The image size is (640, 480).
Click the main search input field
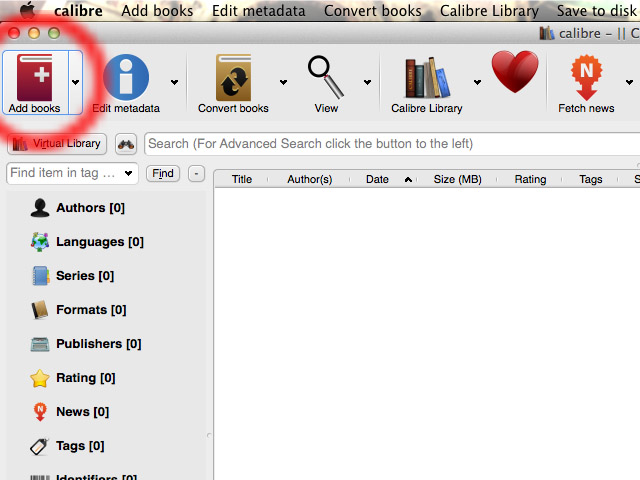[390, 144]
